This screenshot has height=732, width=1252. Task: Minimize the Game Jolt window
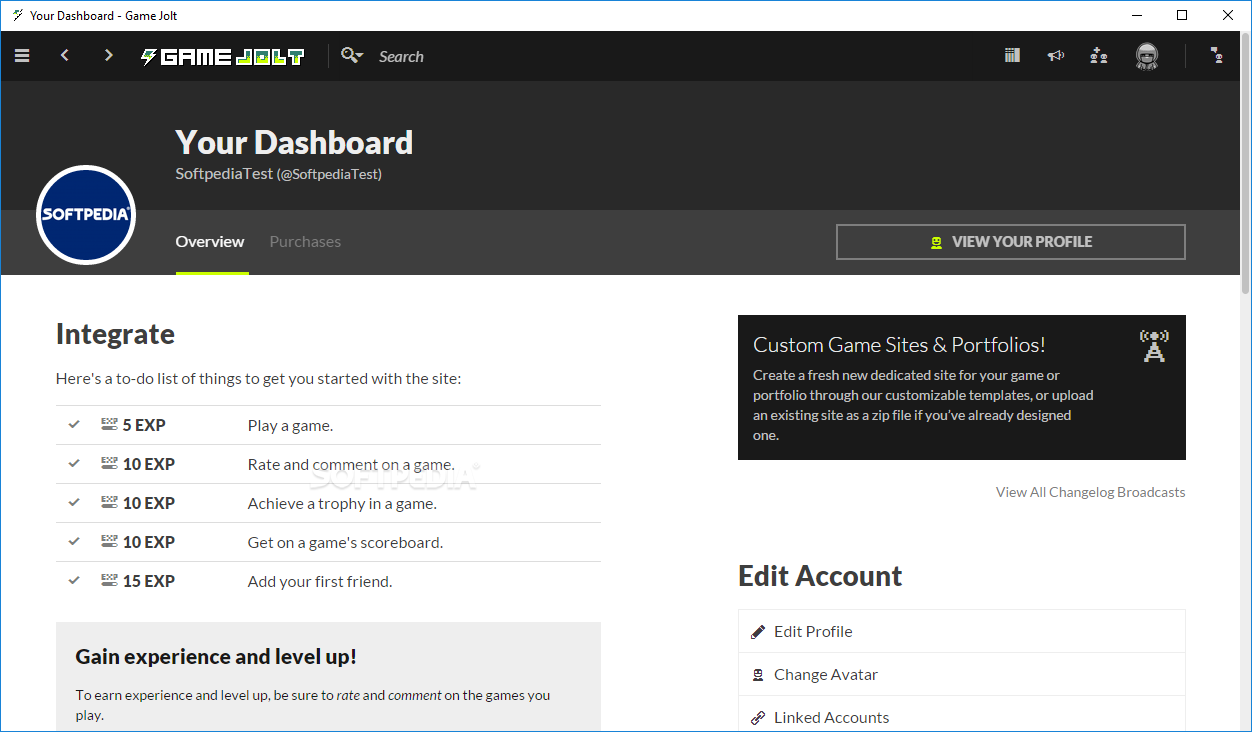click(x=1136, y=15)
